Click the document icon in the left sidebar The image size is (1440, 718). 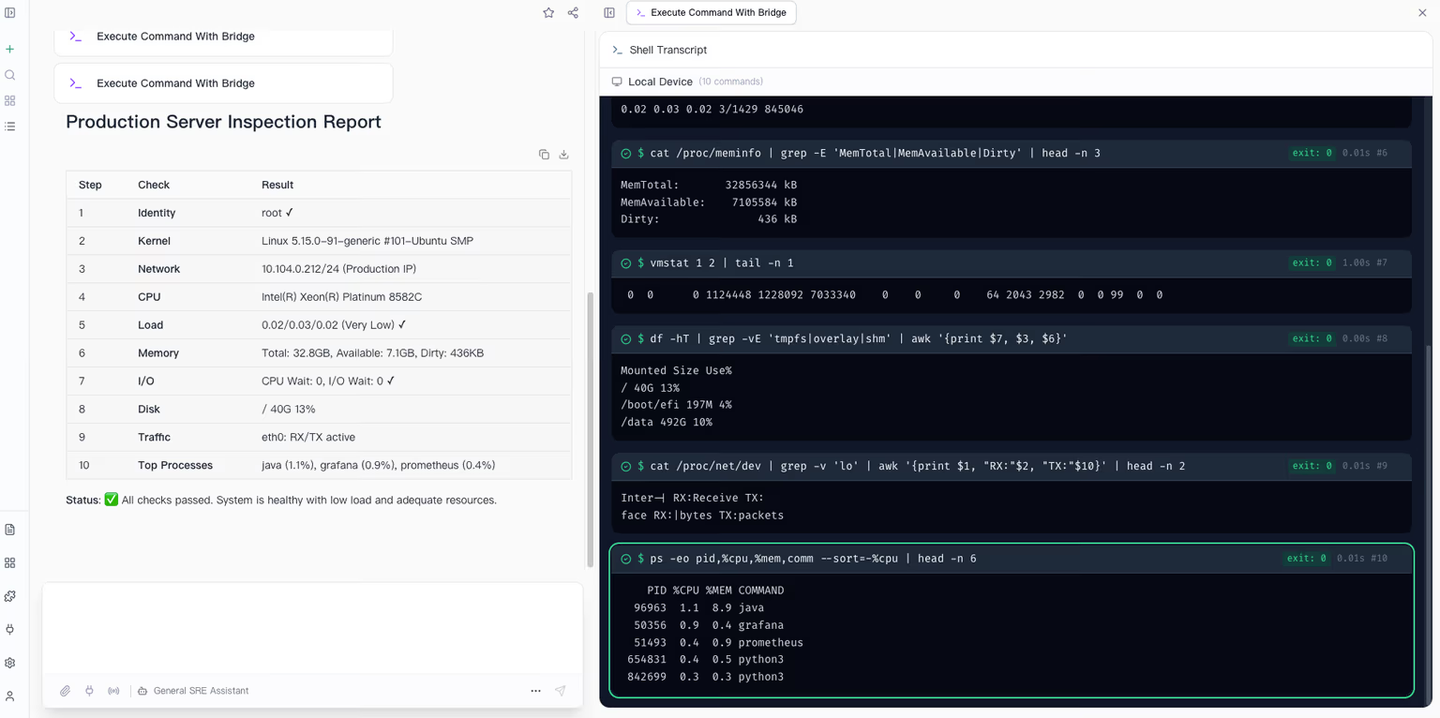click(x=10, y=529)
